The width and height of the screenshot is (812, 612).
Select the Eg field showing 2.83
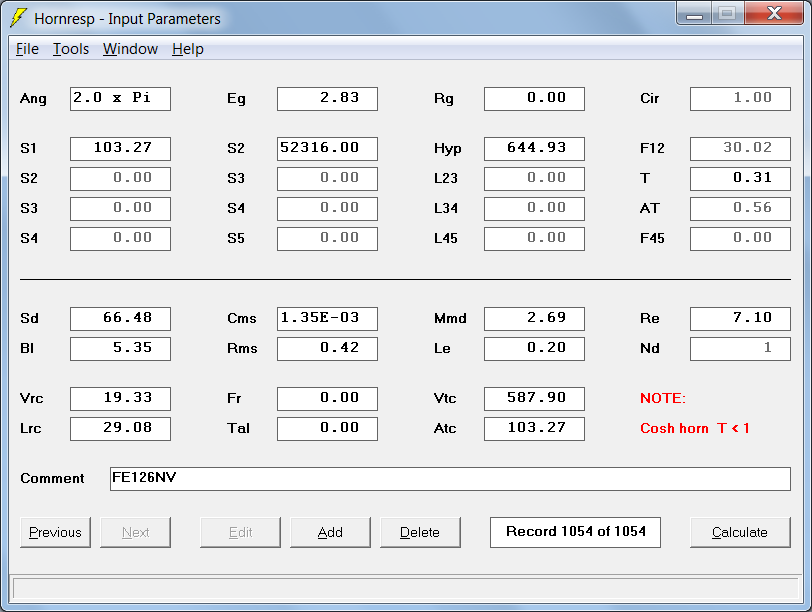pyautogui.click(x=327, y=98)
